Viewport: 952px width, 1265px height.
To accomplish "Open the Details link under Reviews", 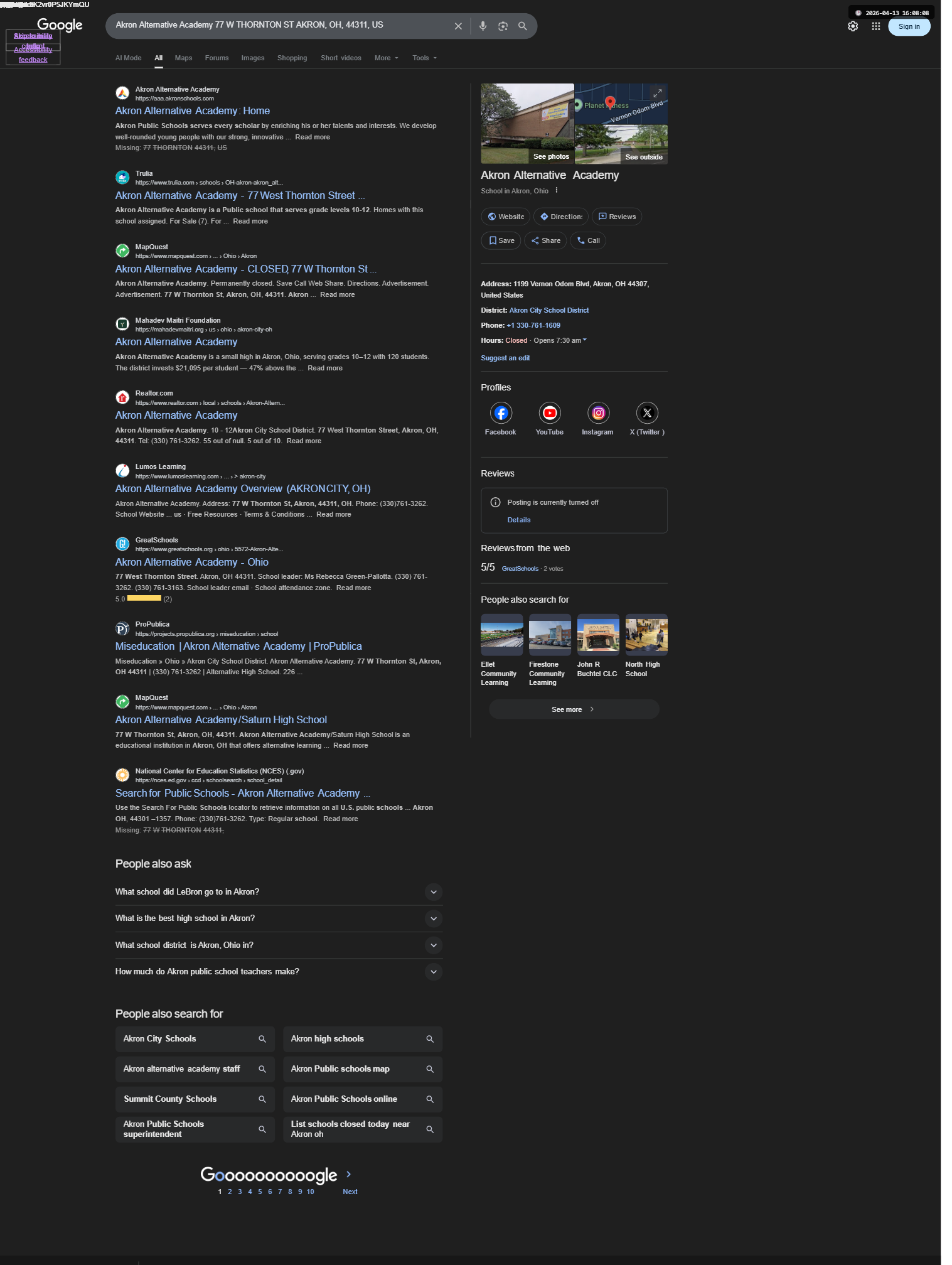I will point(519,520).
